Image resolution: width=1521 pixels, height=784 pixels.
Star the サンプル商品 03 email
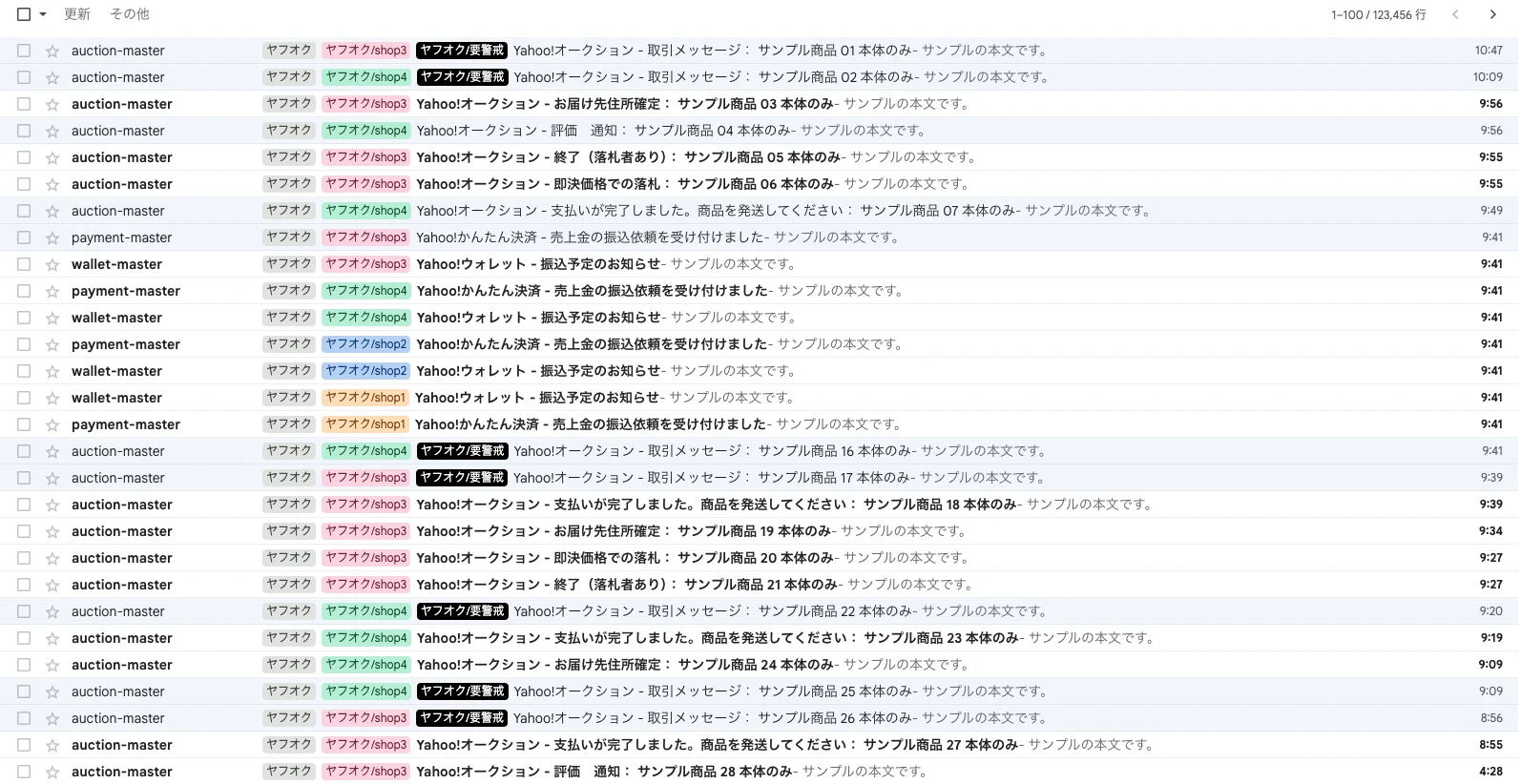(52, 104)
